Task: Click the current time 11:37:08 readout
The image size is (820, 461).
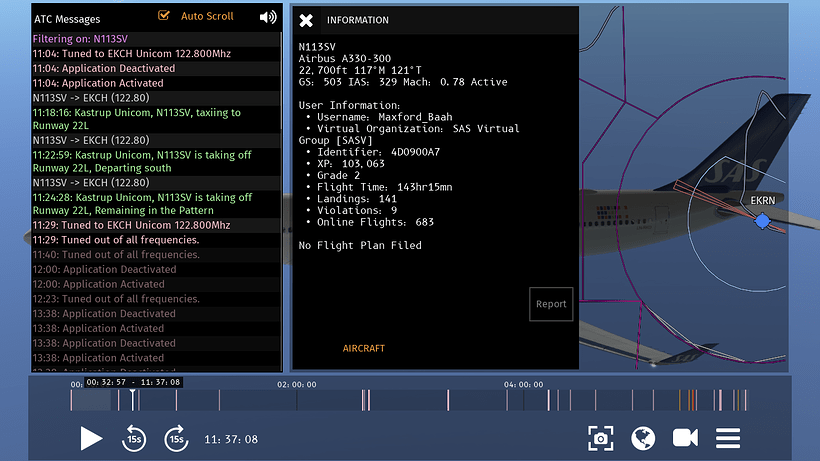Action: 231,440
